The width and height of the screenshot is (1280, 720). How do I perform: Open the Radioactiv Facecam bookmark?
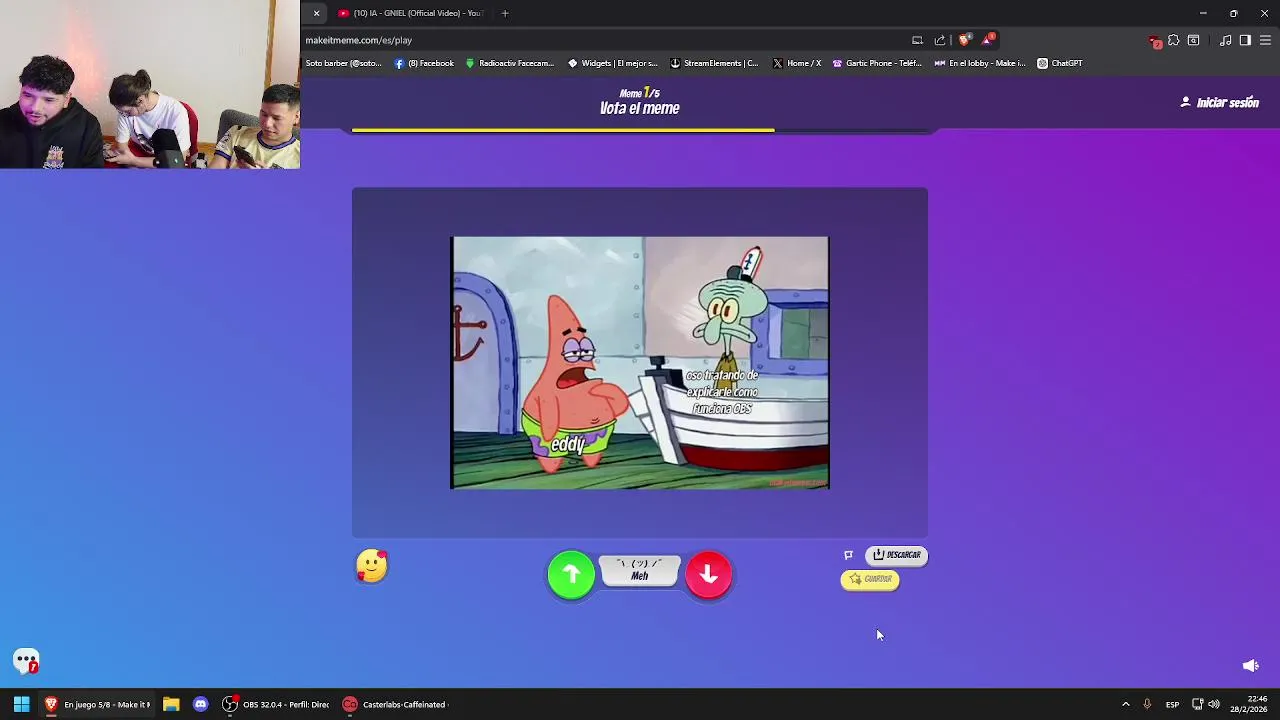tap(509, 63)
